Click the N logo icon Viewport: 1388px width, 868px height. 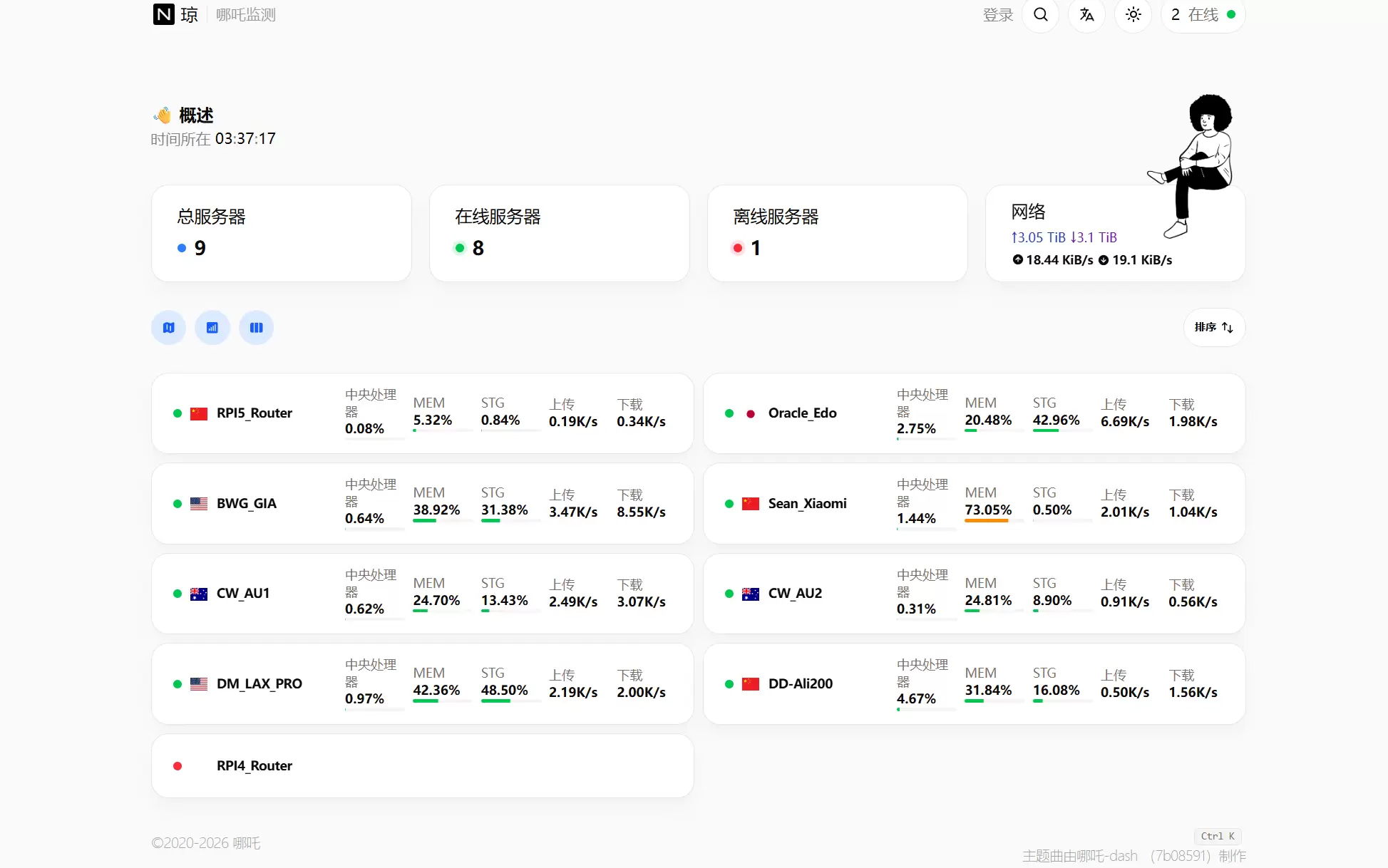tap(164, 14)
